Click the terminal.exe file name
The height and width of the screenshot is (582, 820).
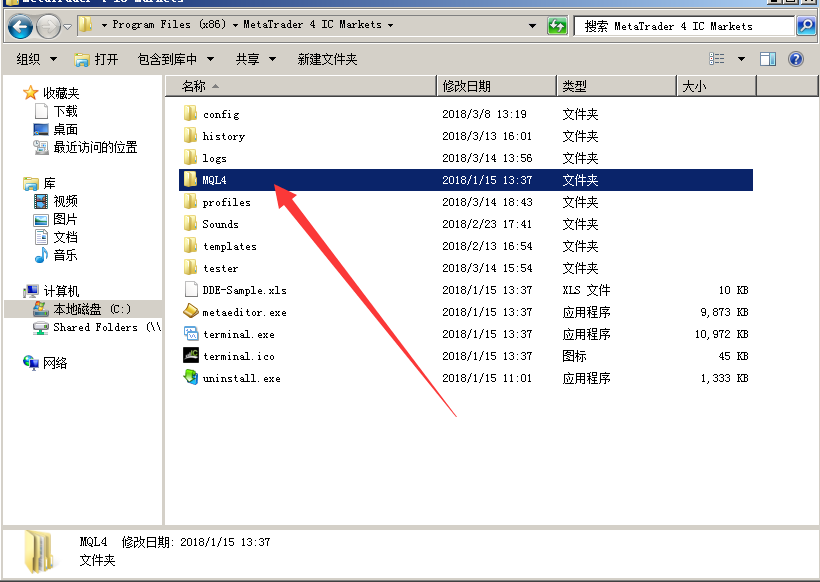(x=238, y=334)
